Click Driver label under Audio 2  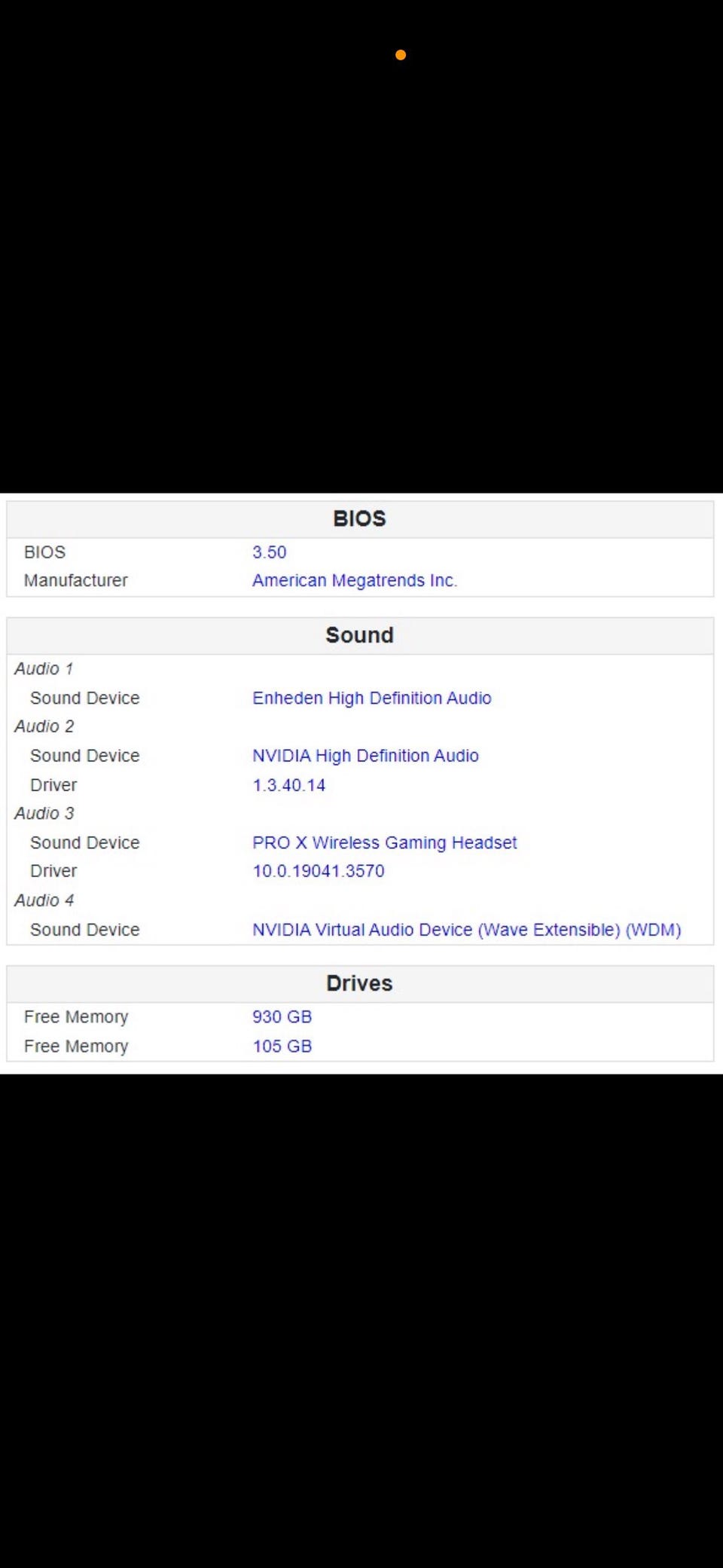click(53, 785)
